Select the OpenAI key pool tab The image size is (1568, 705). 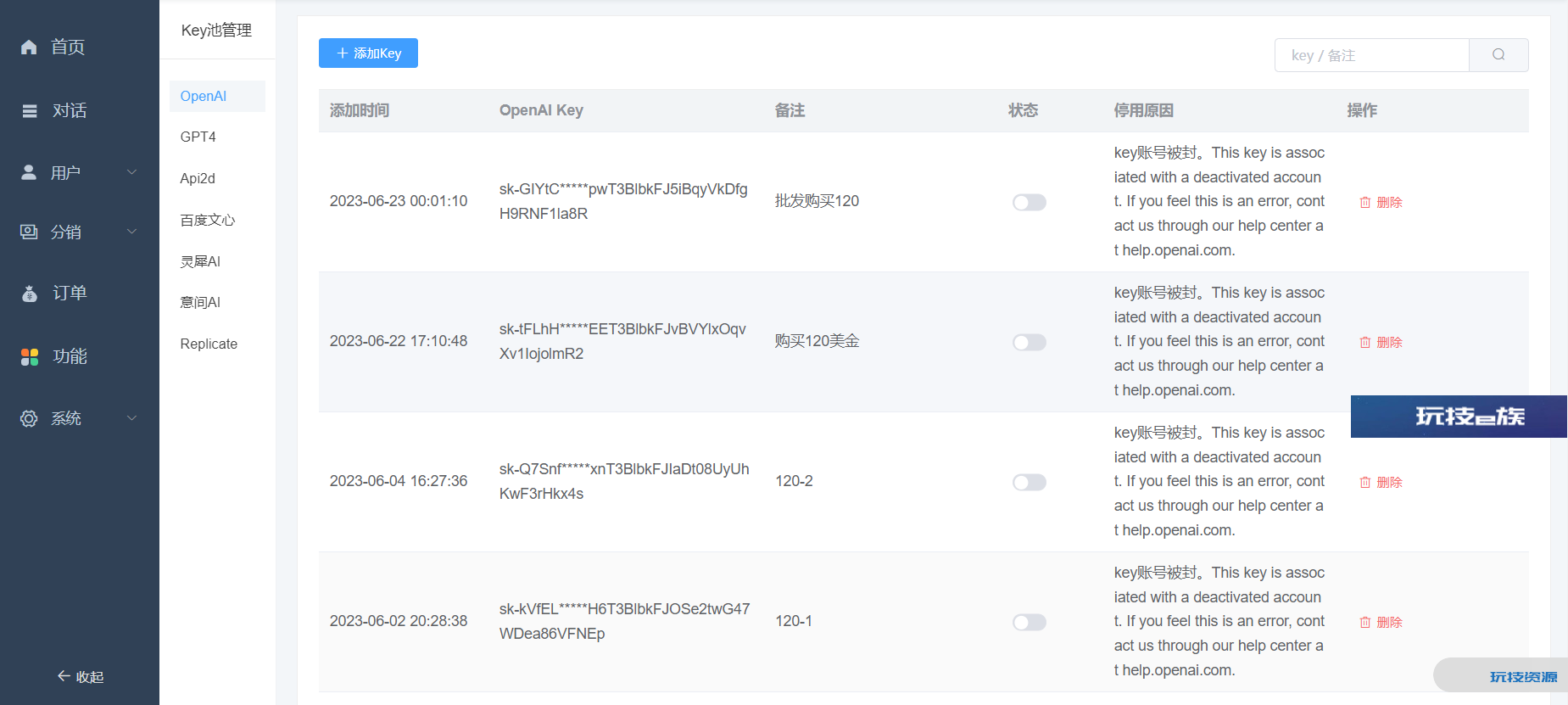[x=217, y=96]
